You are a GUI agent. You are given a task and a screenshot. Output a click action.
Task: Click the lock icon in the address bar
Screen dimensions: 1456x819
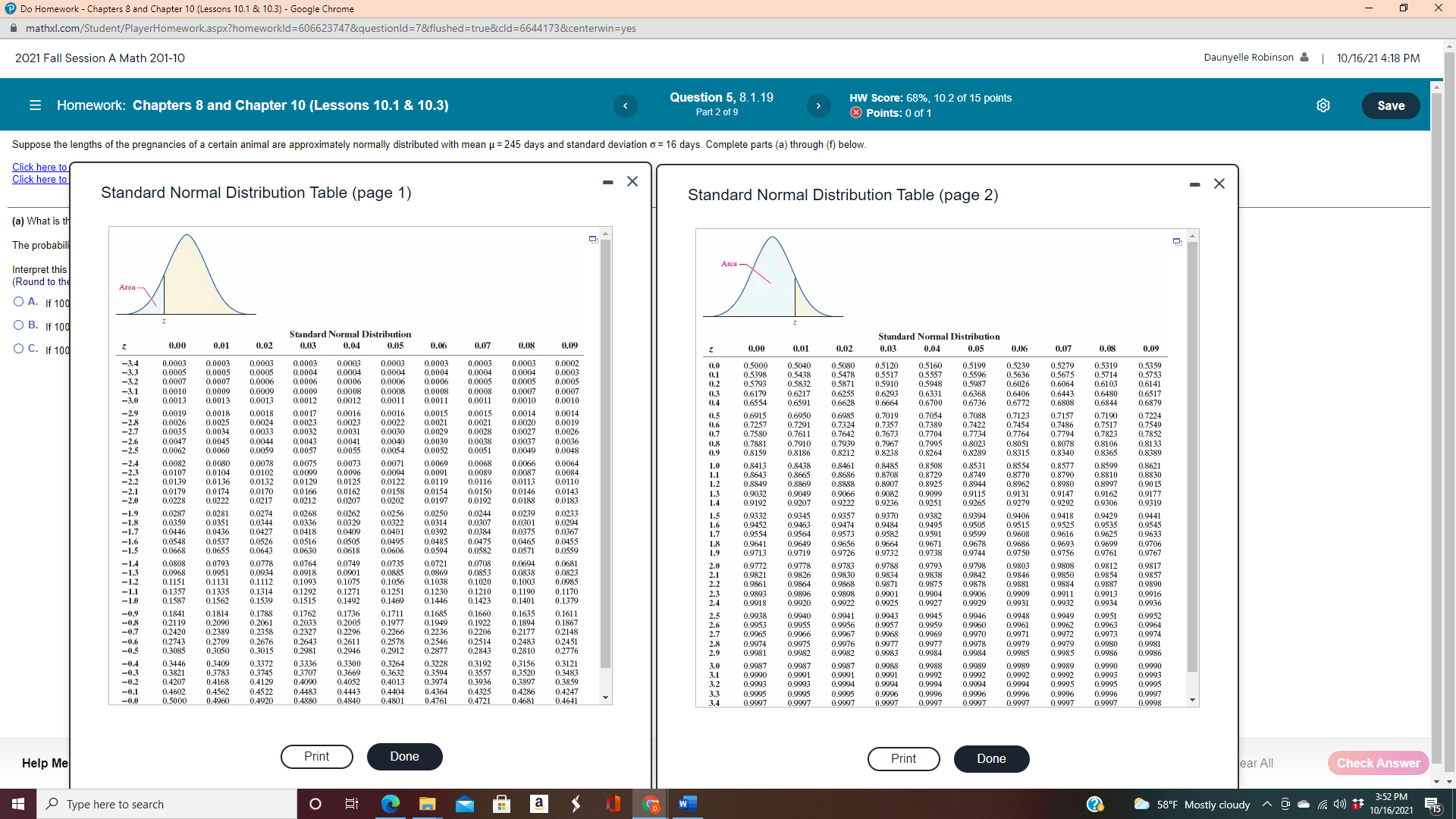14,28
